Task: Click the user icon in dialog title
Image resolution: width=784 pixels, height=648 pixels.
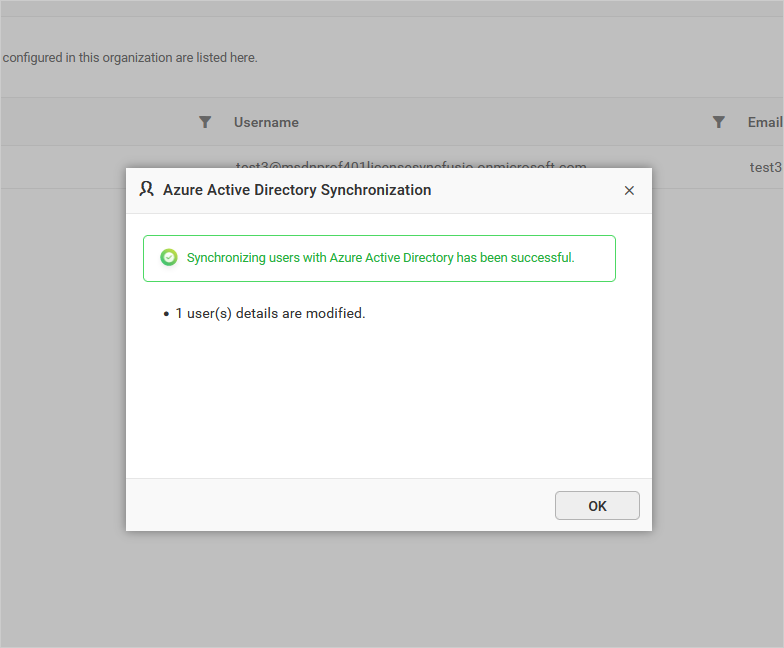Action: point(146,189)
